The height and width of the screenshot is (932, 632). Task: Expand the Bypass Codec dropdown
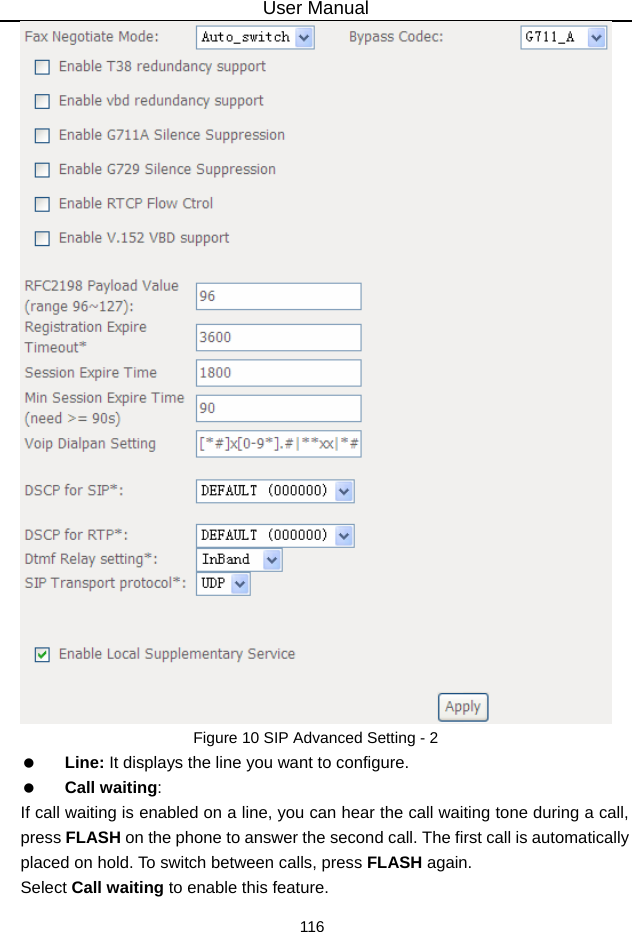point(564,37)
